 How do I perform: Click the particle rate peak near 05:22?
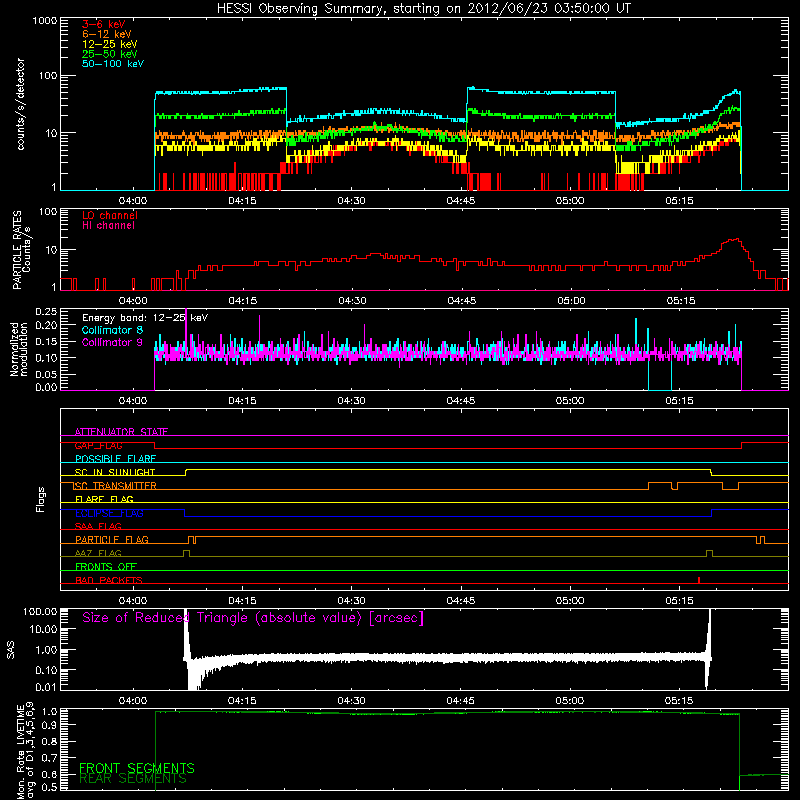[735, 239]
